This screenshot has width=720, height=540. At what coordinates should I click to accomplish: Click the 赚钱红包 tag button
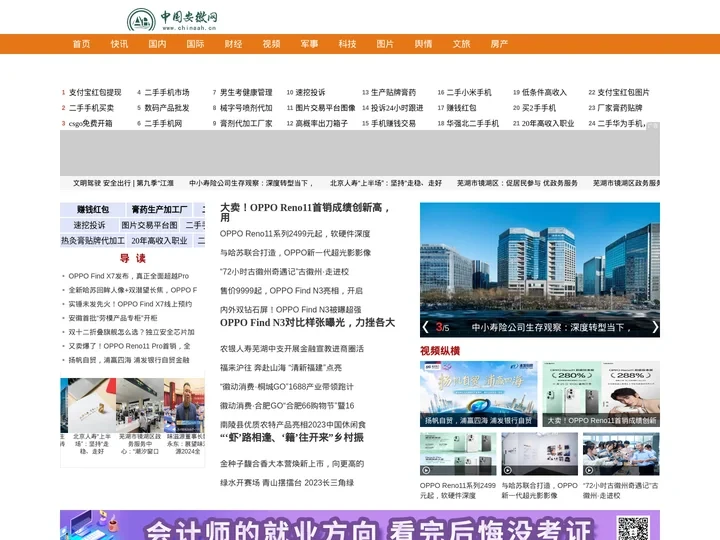tap(93, 209)
